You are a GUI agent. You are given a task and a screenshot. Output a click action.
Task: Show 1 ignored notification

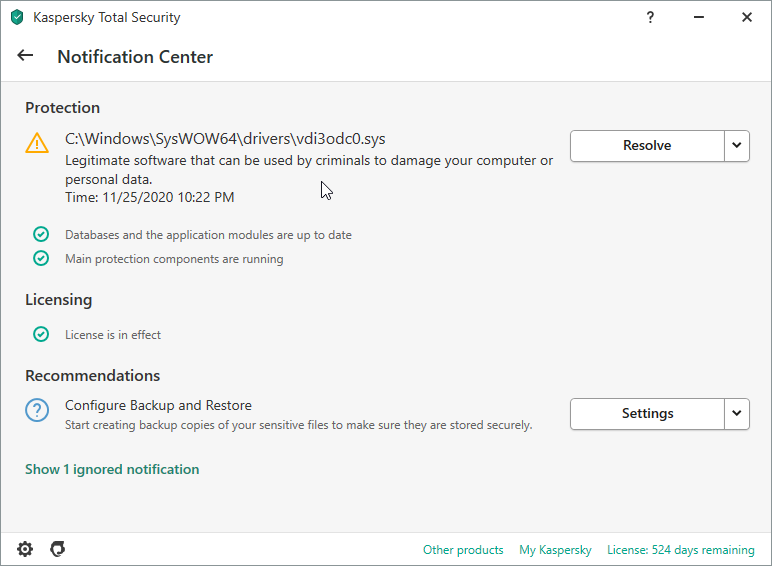pos(112,469)
